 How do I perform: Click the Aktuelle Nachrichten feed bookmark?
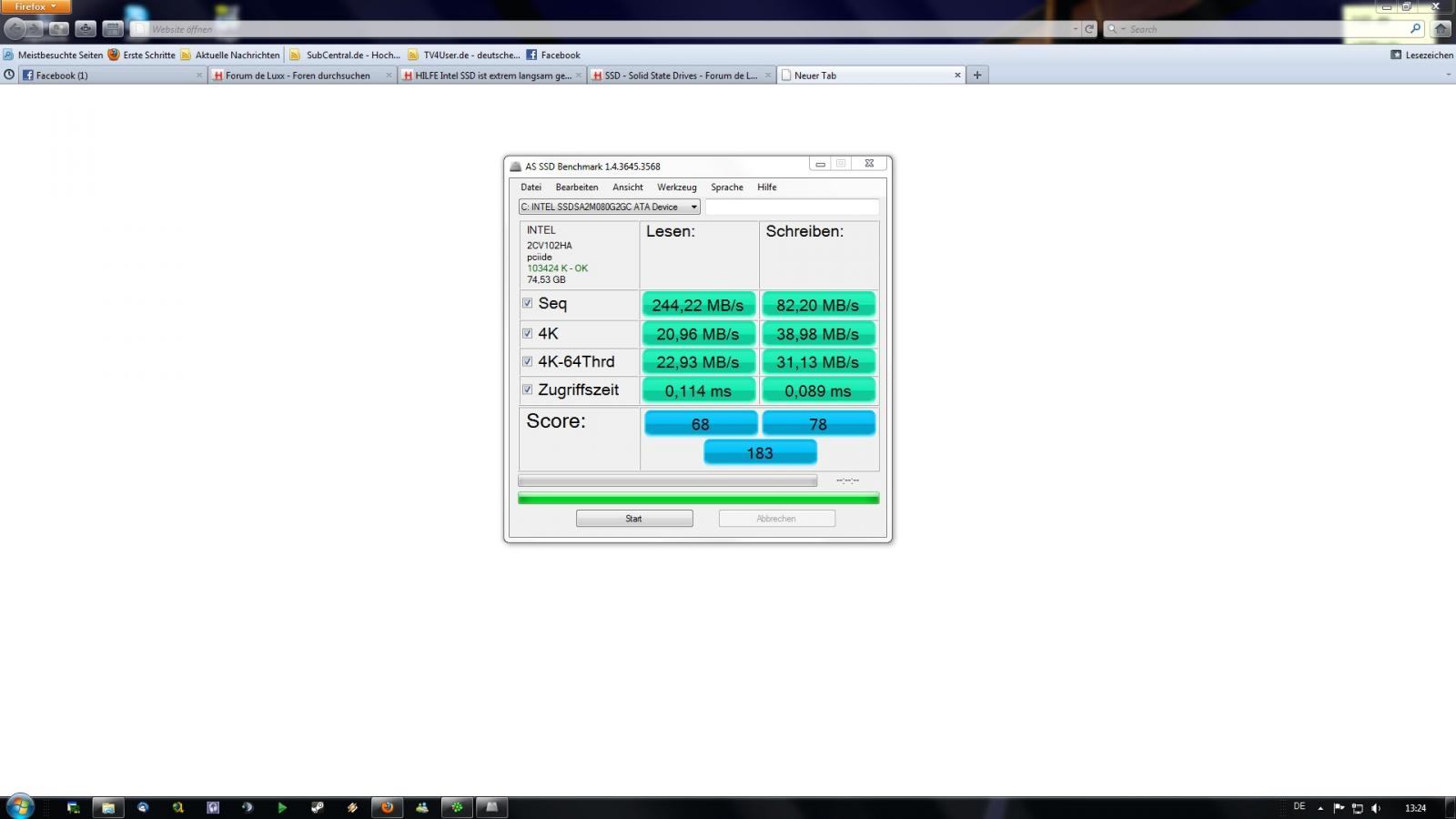point(230,55)
